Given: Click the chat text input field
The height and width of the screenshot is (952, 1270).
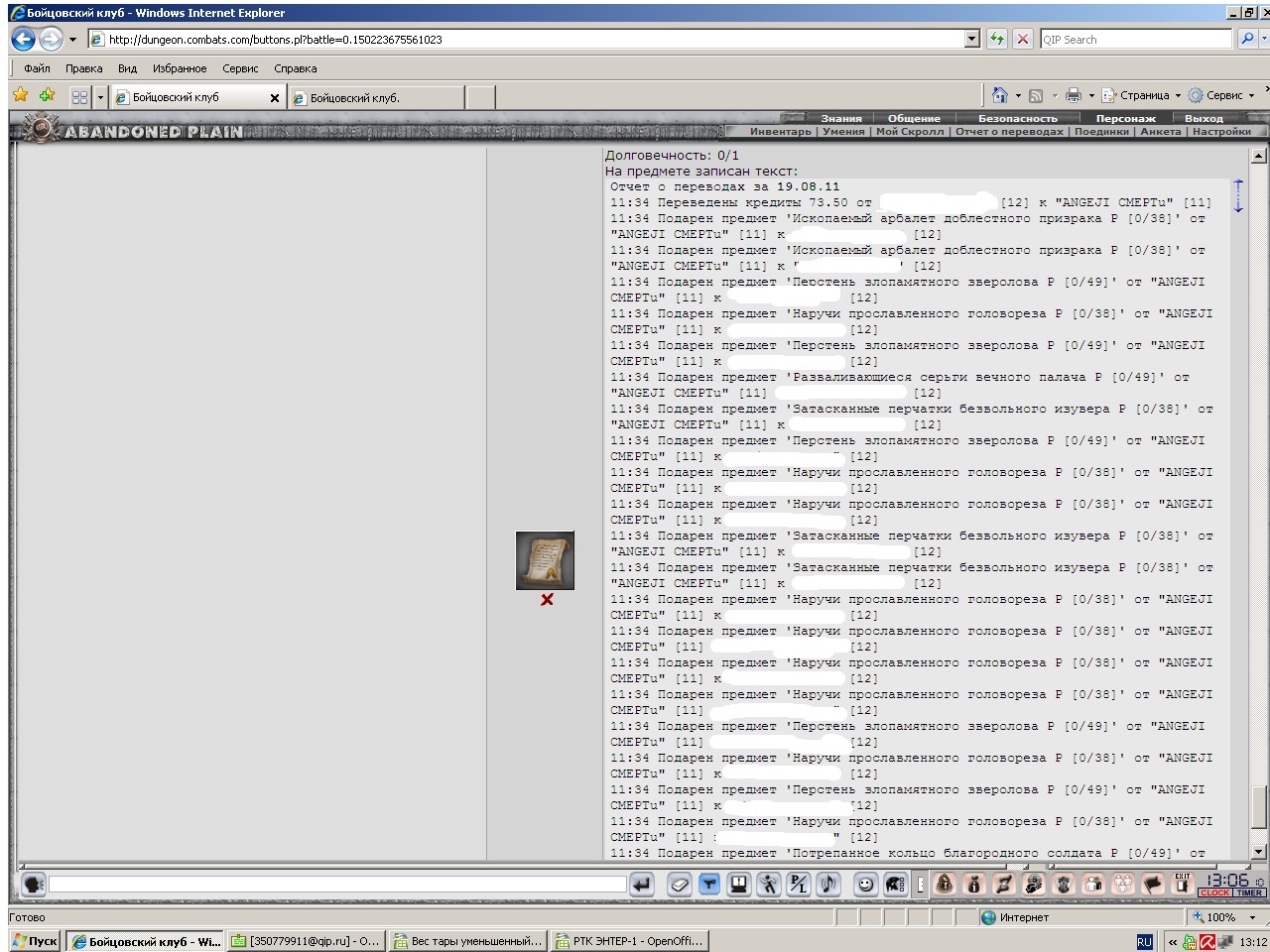Looking at the screenshot, I should pyautogui.click(x=337, y=884).
